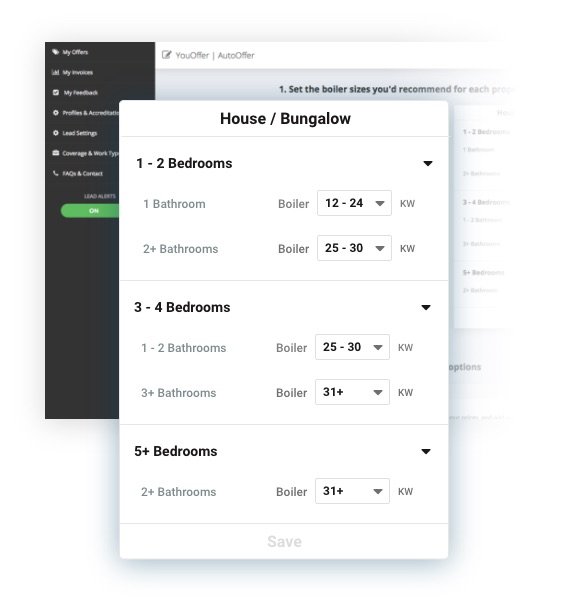Click the My Feedback checkmark icon

tap(56, 92)
